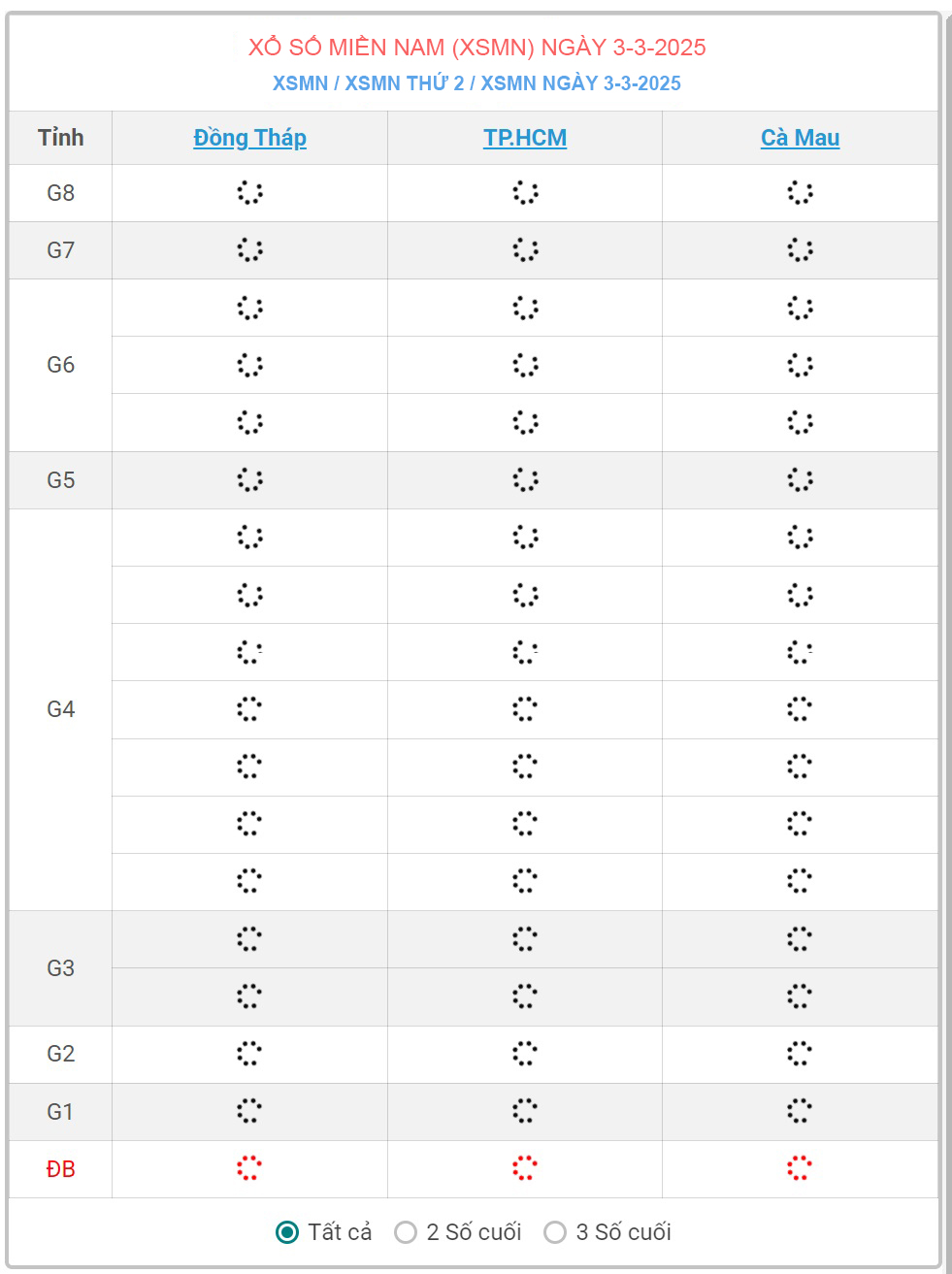Select the "2 Số cuối" radio option
This screenshot has width=952, height=1274.
coord(406,1232)
